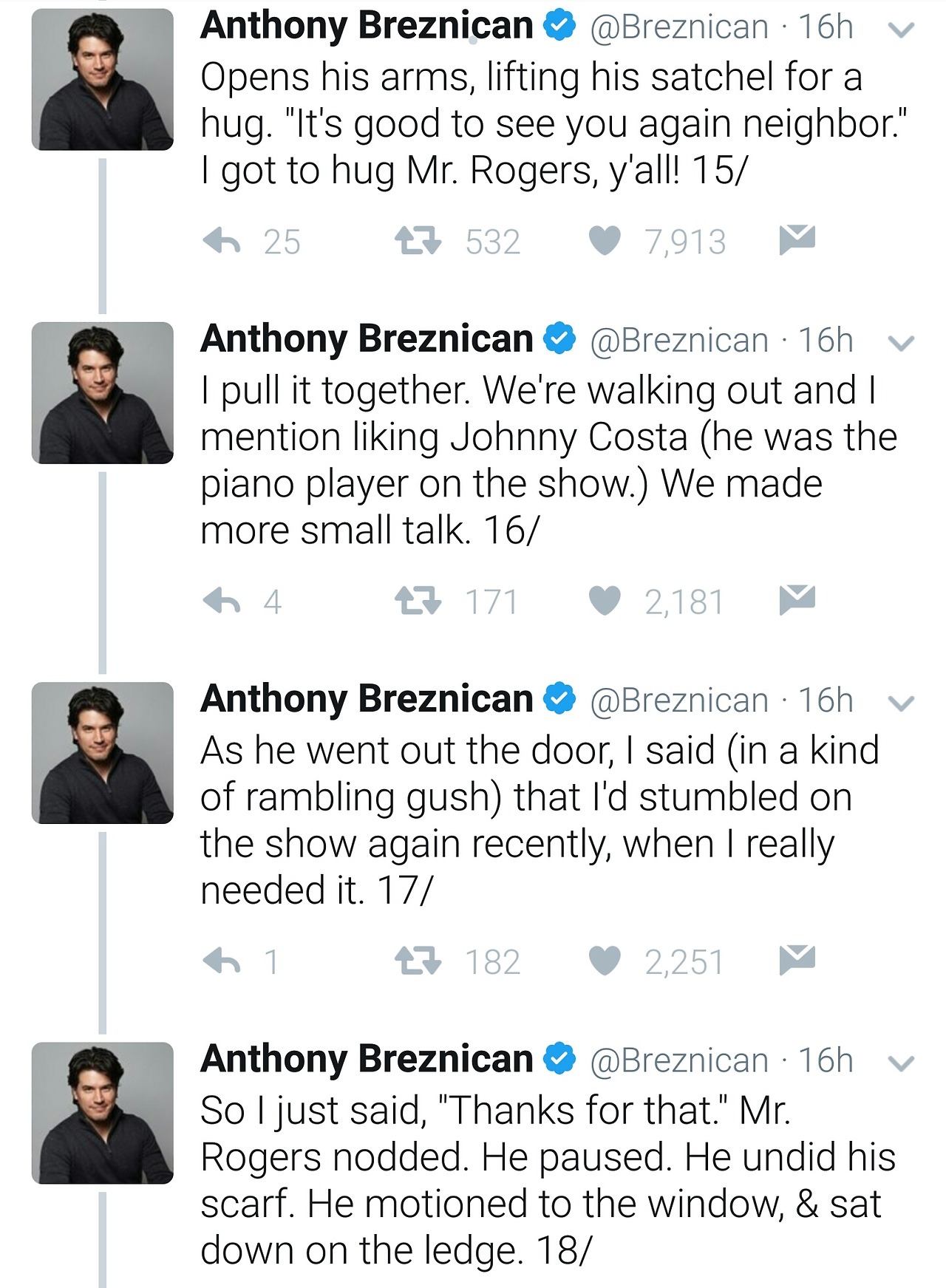Screen dimensions: 946x1288
Task: Share the Johnny Costa tweet by message
Action: coord(797,599)
